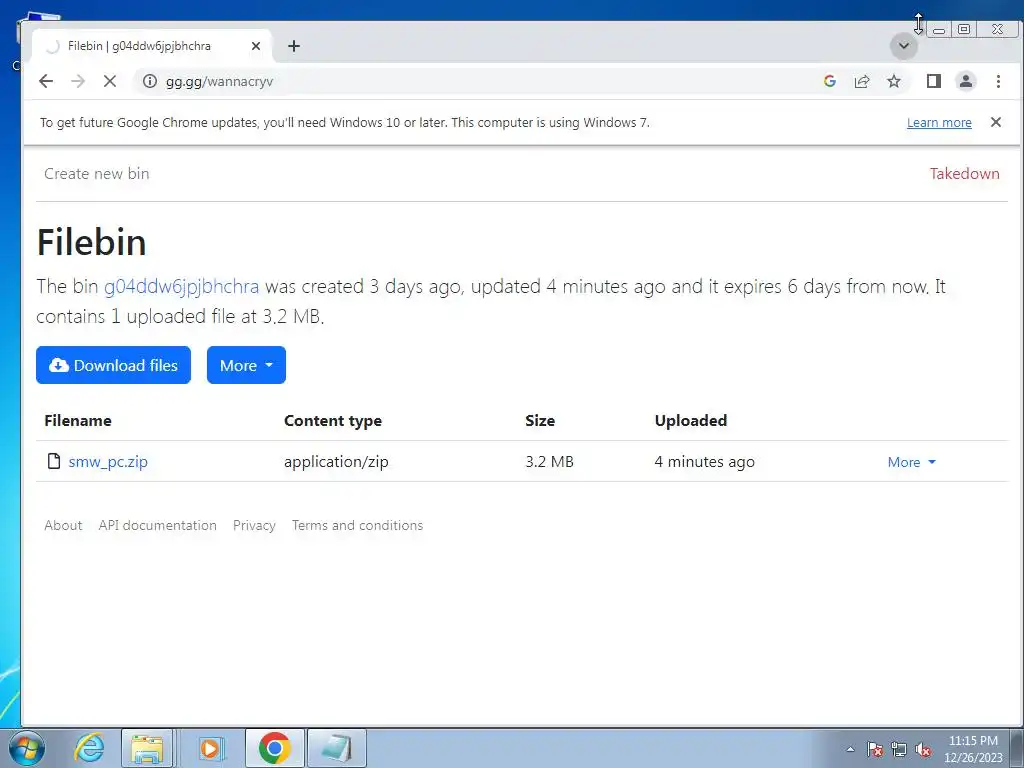
Task: Click the notepad-like app in taskbar
Action: (336, 748)
